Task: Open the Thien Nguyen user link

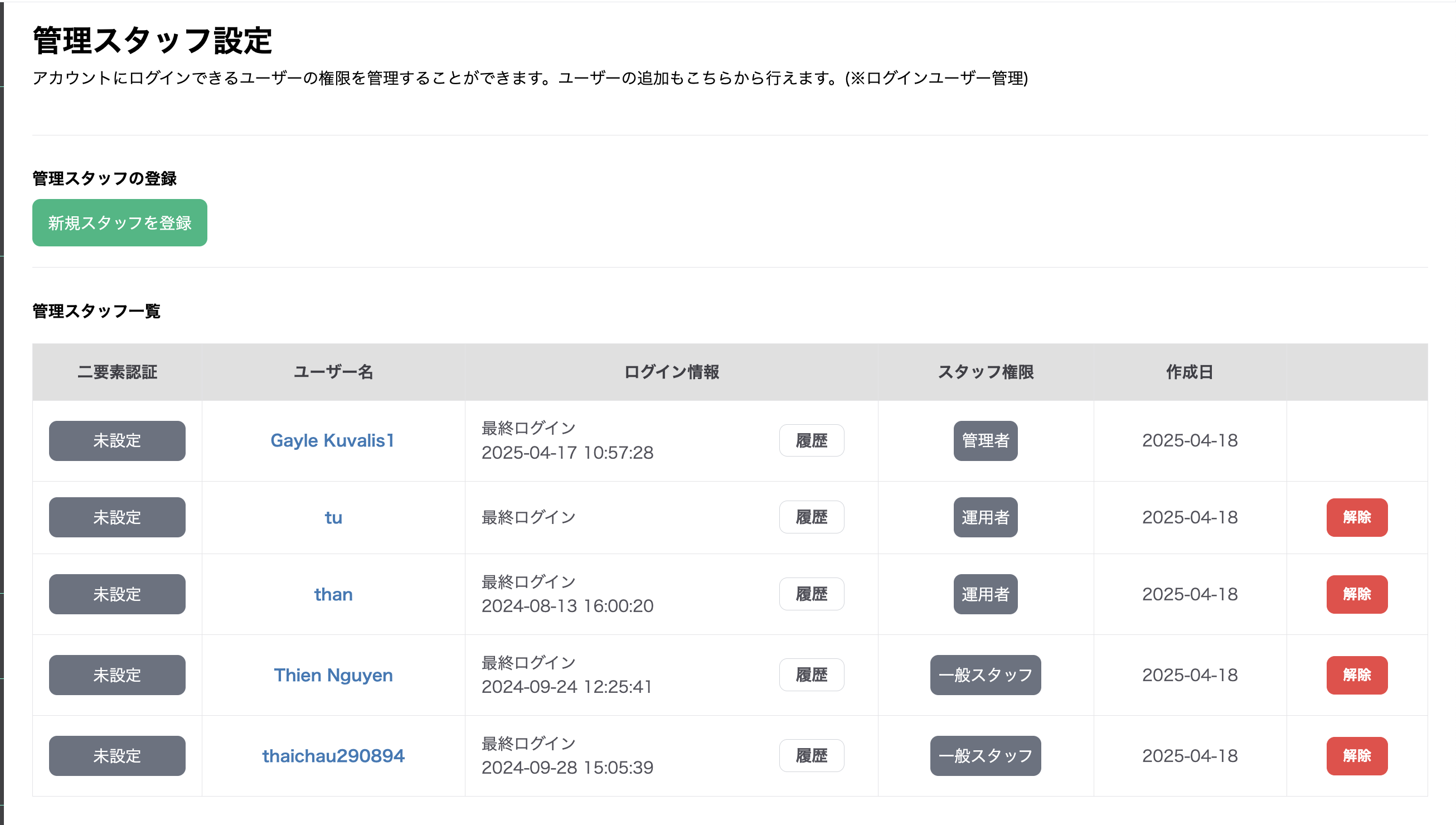Action: tap(333, 676)
